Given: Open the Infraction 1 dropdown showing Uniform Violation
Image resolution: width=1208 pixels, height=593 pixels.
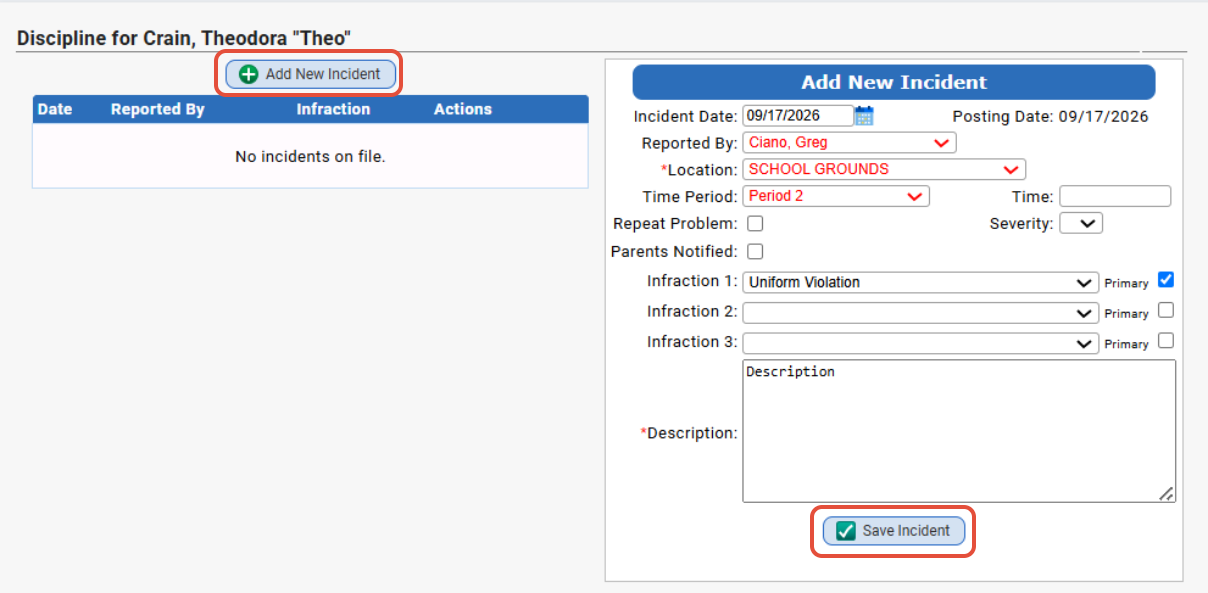Looking at the screenshot, I should [920, 283].
